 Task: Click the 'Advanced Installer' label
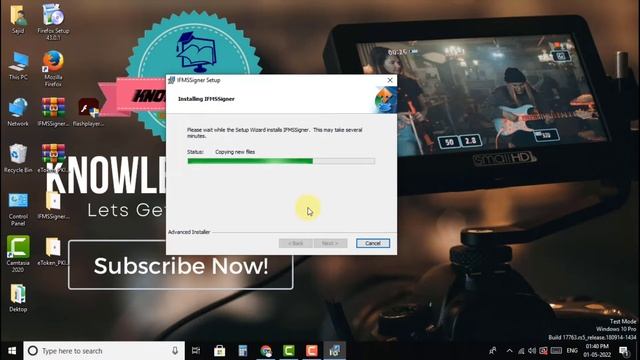point(189,232)
